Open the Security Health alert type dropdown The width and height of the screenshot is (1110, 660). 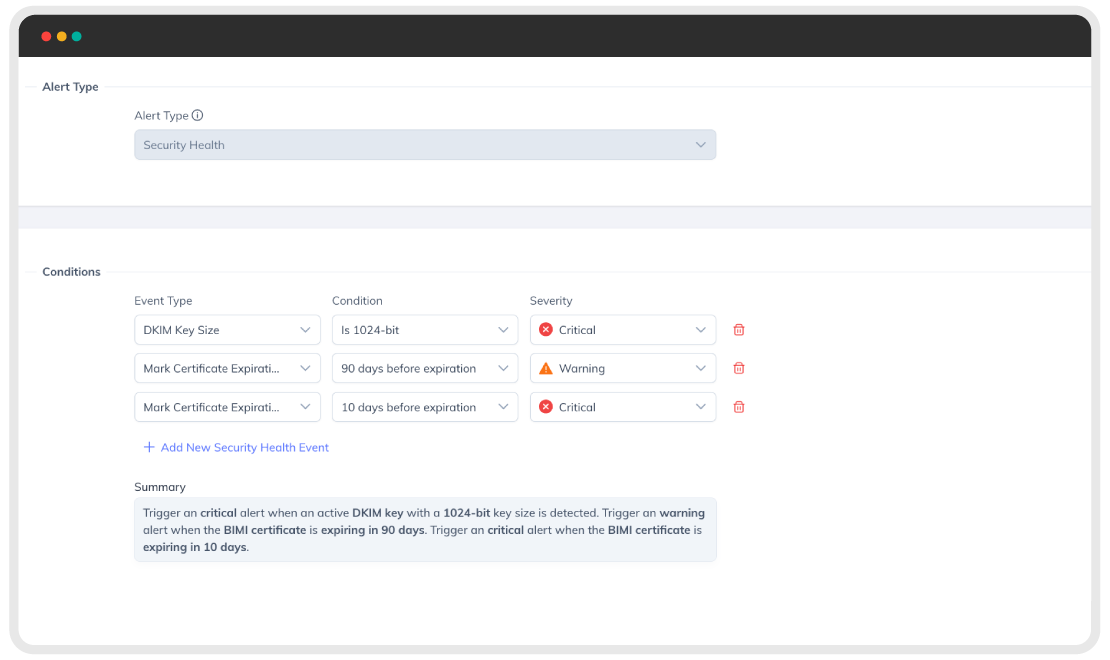coord(425,144)
